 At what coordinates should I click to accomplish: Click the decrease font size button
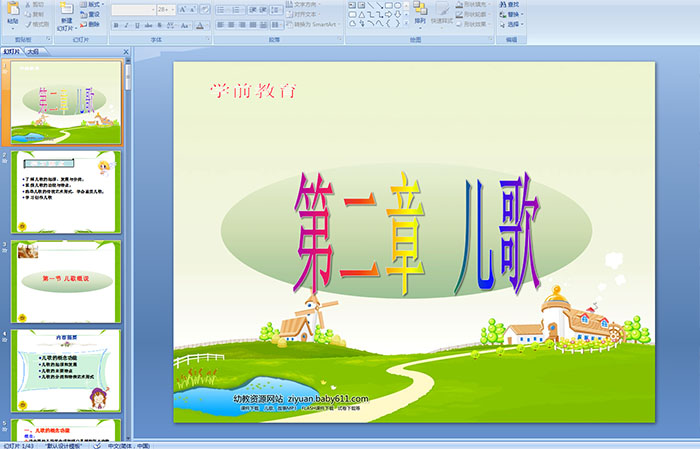192,9
